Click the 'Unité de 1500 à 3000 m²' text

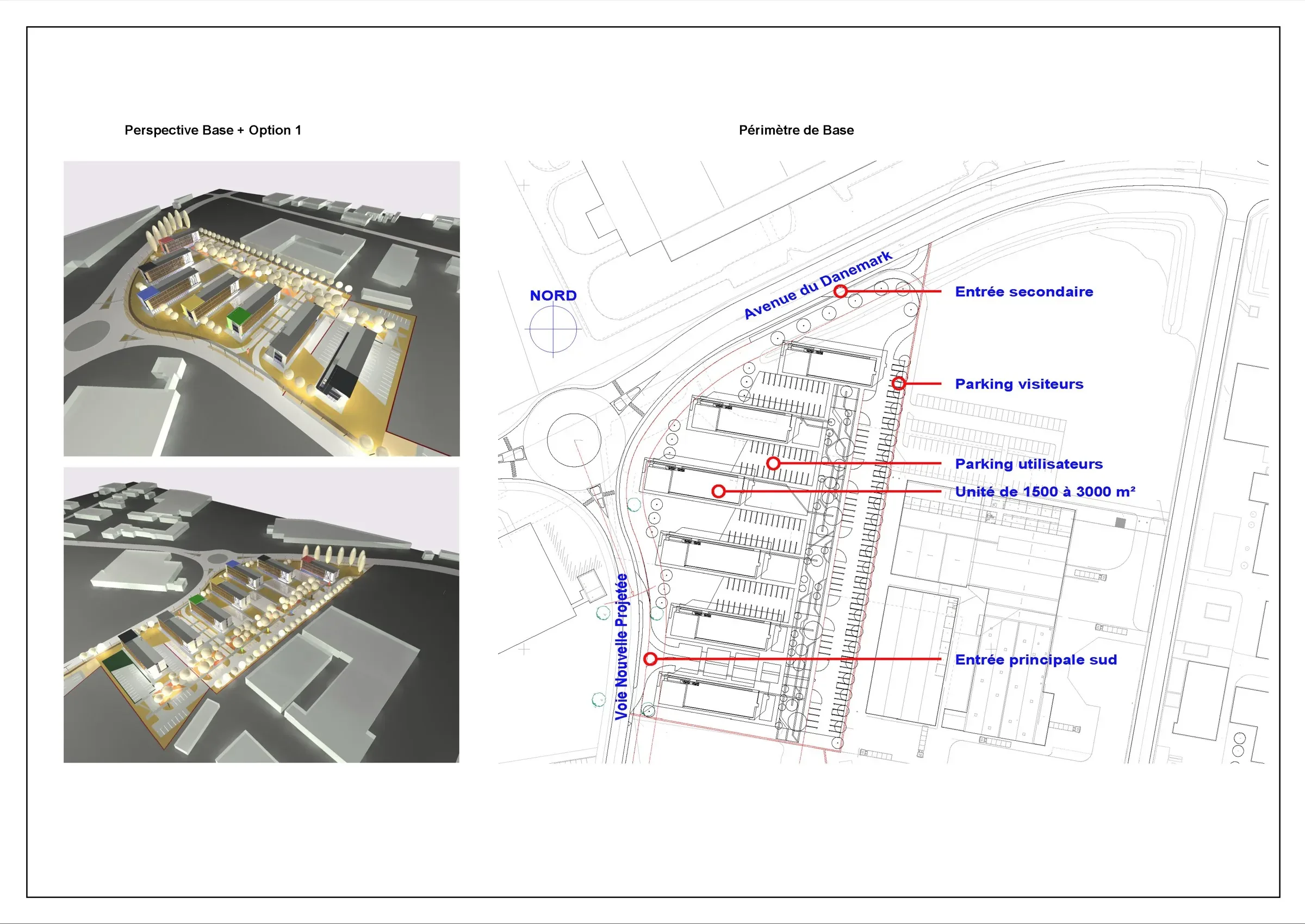pos(1045,491)
